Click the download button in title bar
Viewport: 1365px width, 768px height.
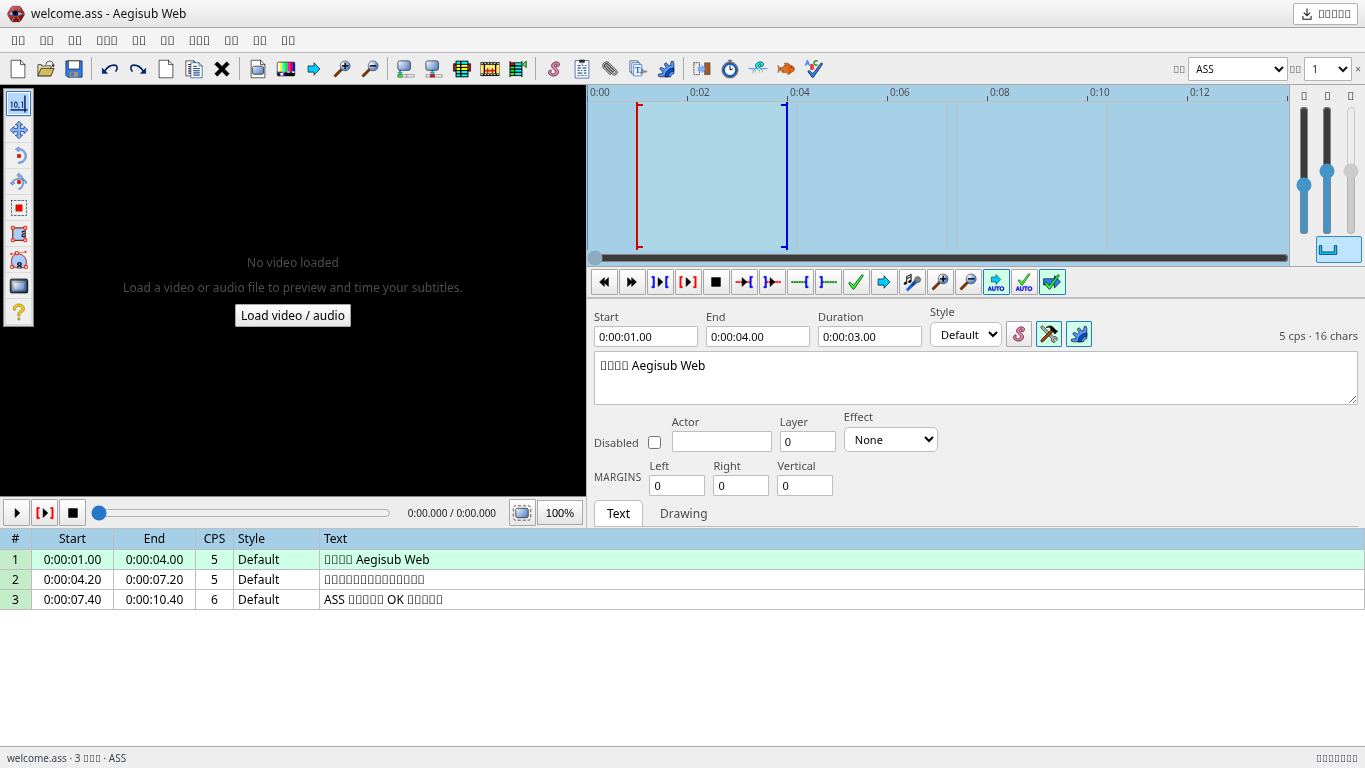[x=1326, y=13]
